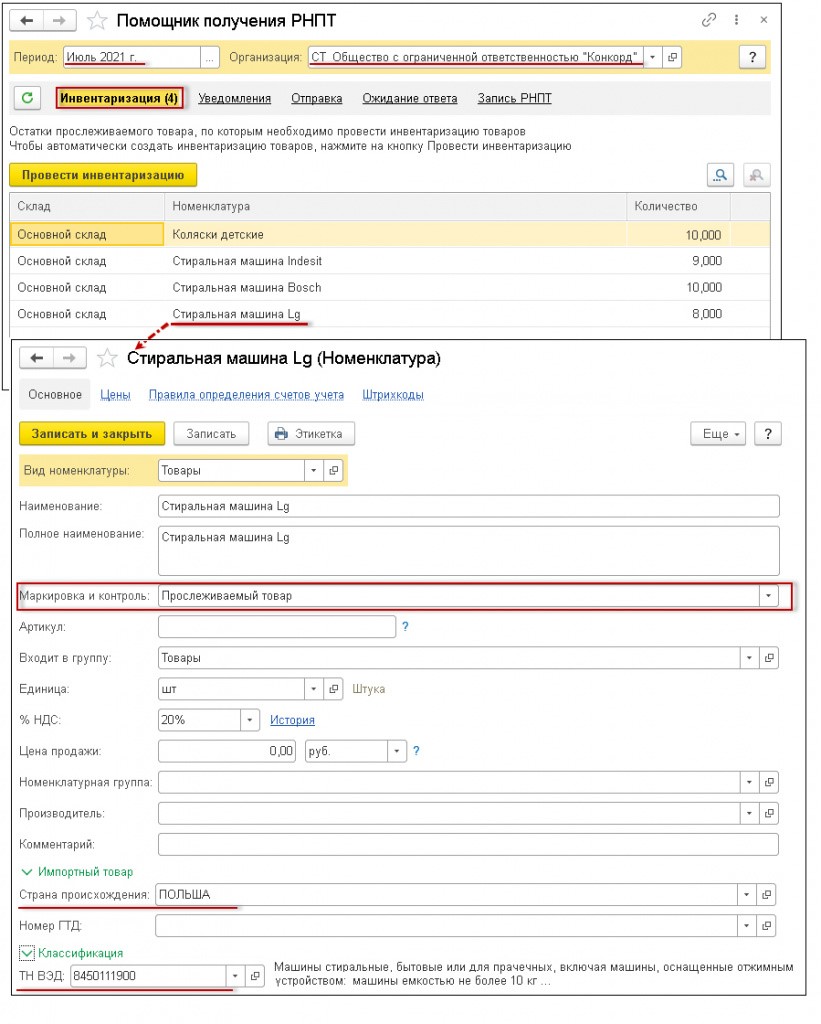
Task: Select the Основное tab of the item
Action: tap(55, 394)
